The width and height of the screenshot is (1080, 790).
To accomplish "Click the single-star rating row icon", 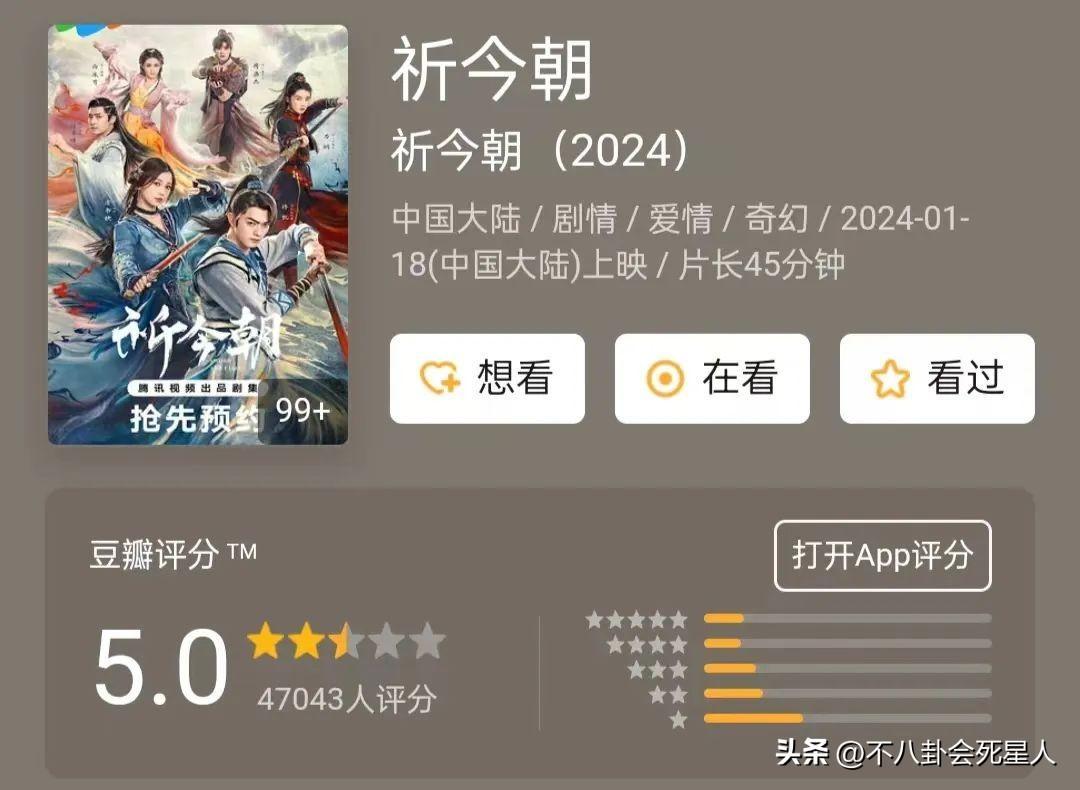I will point(678,720).
